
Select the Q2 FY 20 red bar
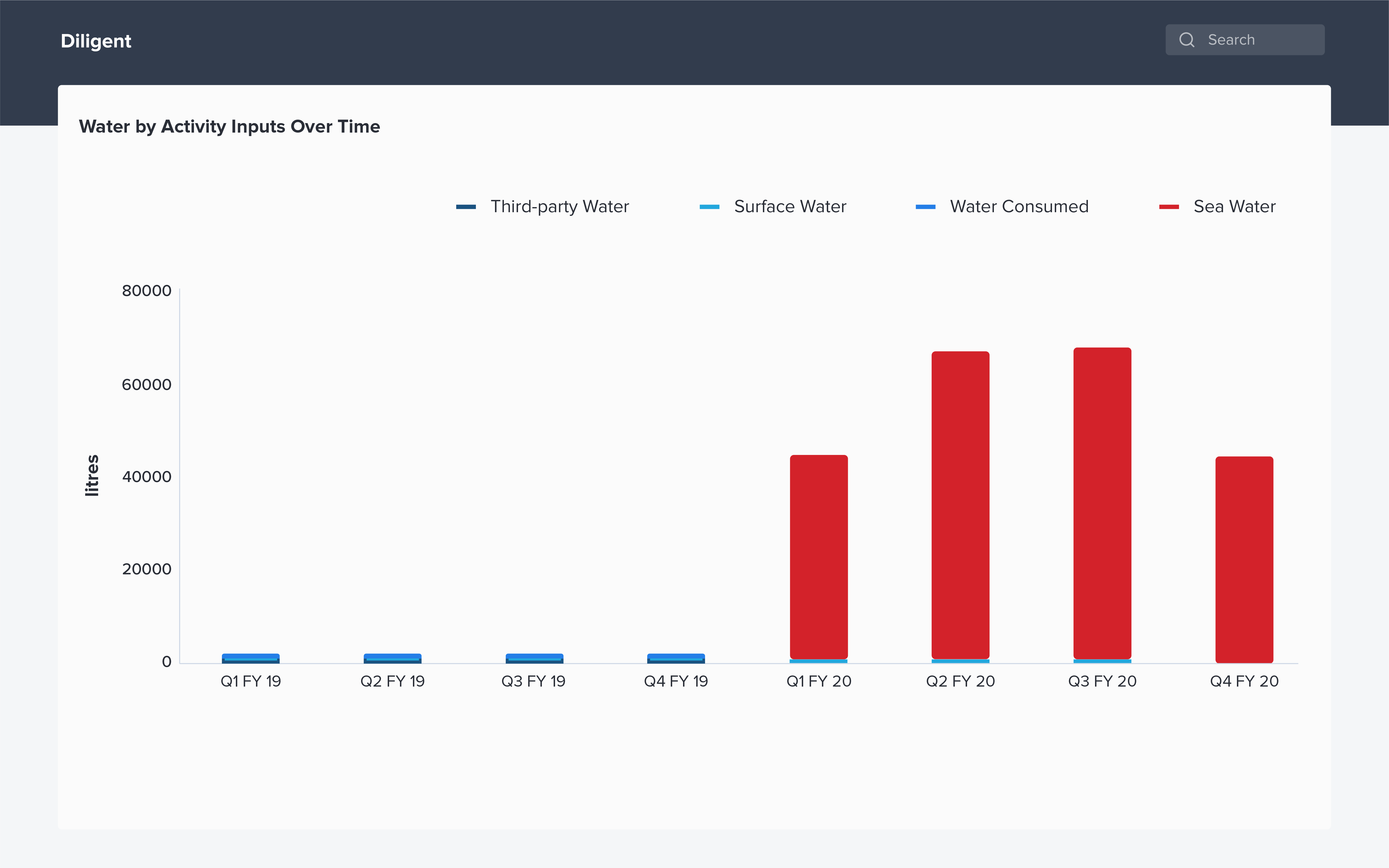[x=961, y=505]
